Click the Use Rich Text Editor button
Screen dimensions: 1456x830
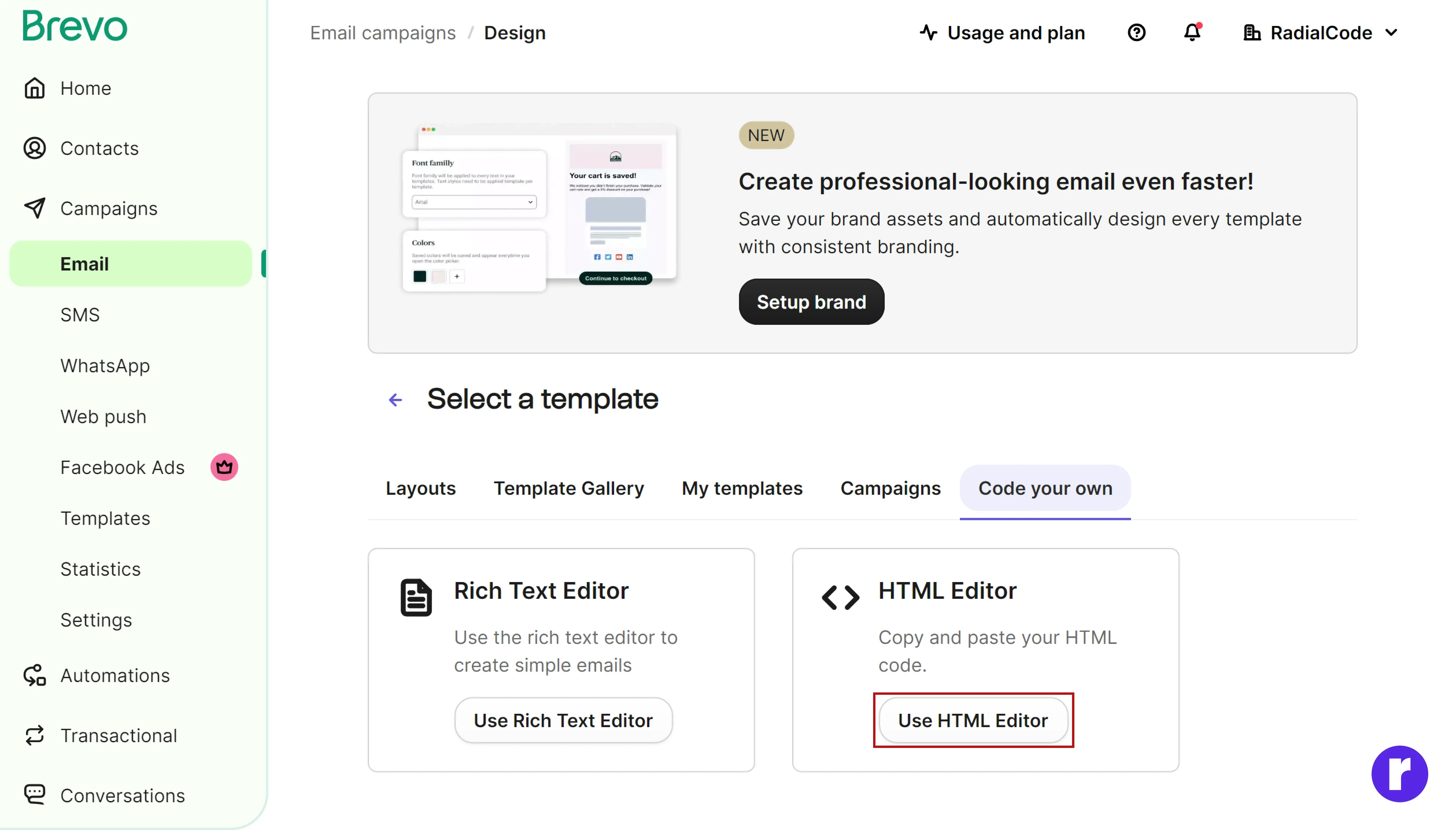coord(563,720)
